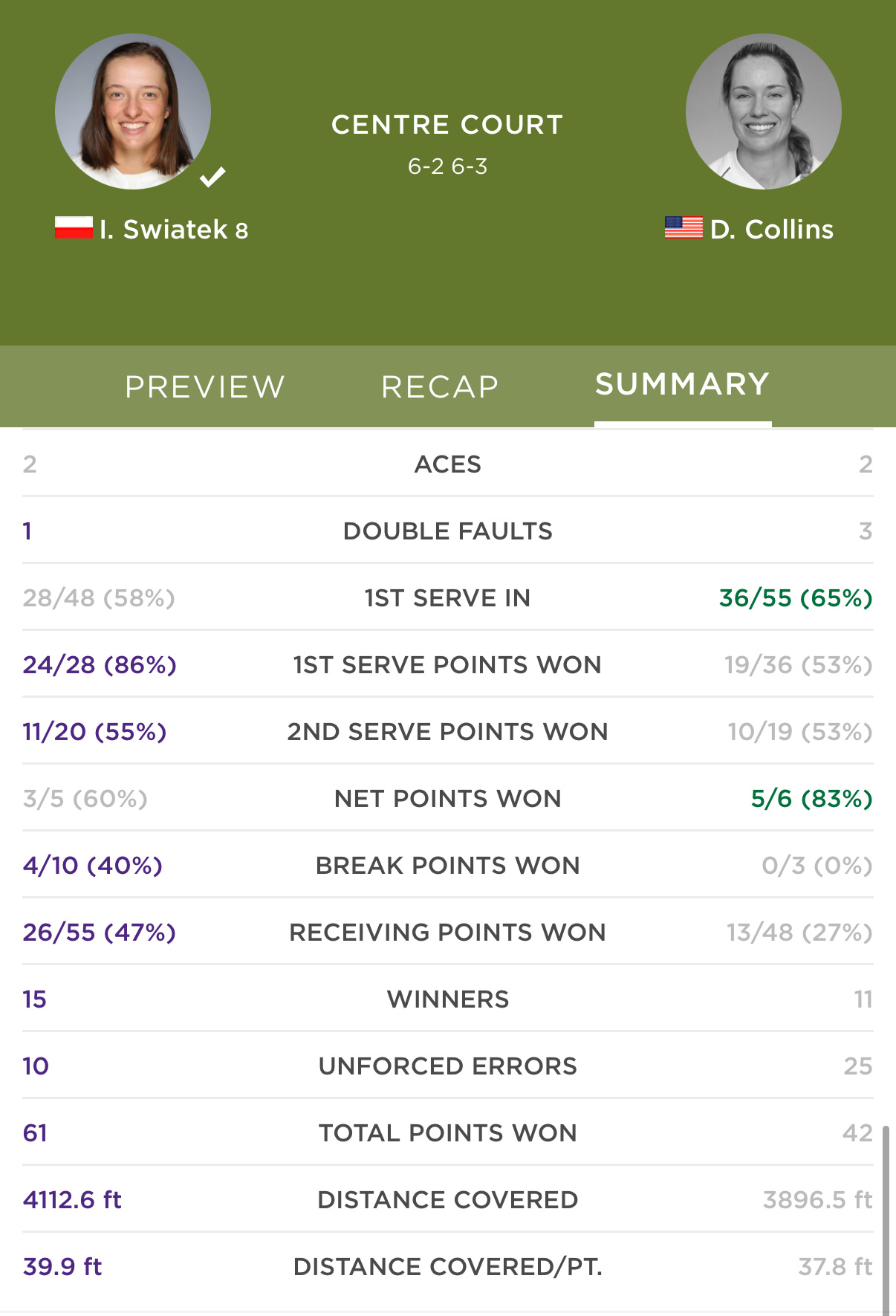Open I. Swiatek player name link
This screenshot has height=1316, width=896.
coord(174,229)
